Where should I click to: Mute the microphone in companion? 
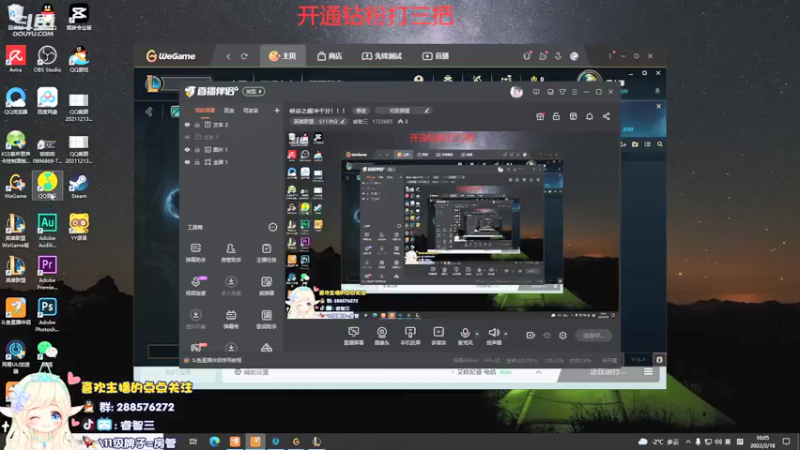[465, 336]
